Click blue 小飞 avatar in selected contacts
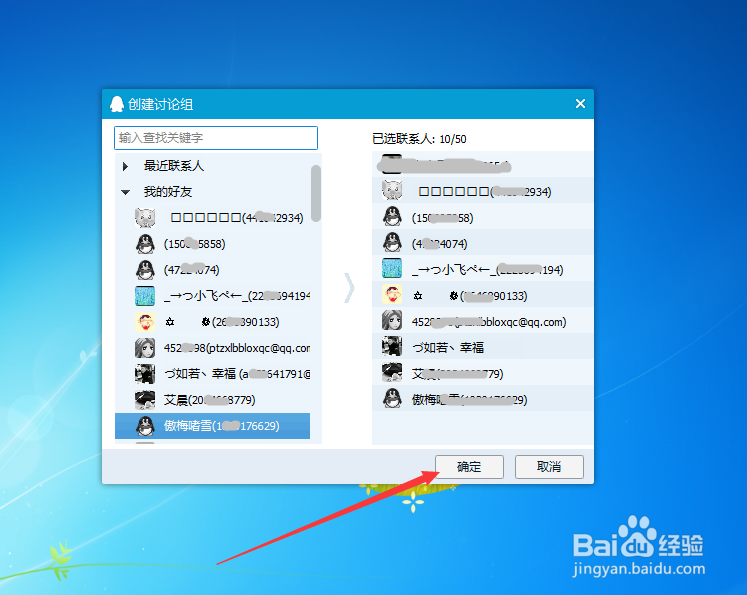This screenshot has height=595, width=747. (x=392, y=268)
